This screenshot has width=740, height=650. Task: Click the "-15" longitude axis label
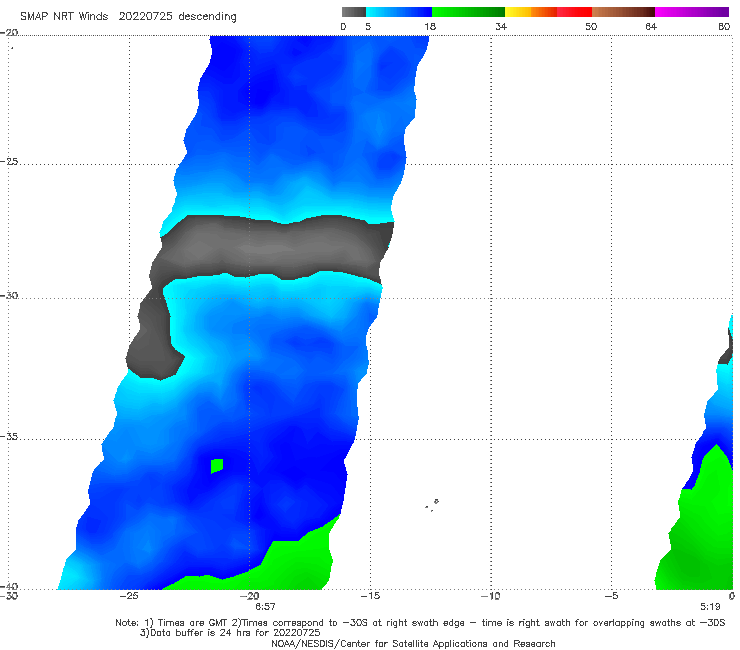pos(370,596)
